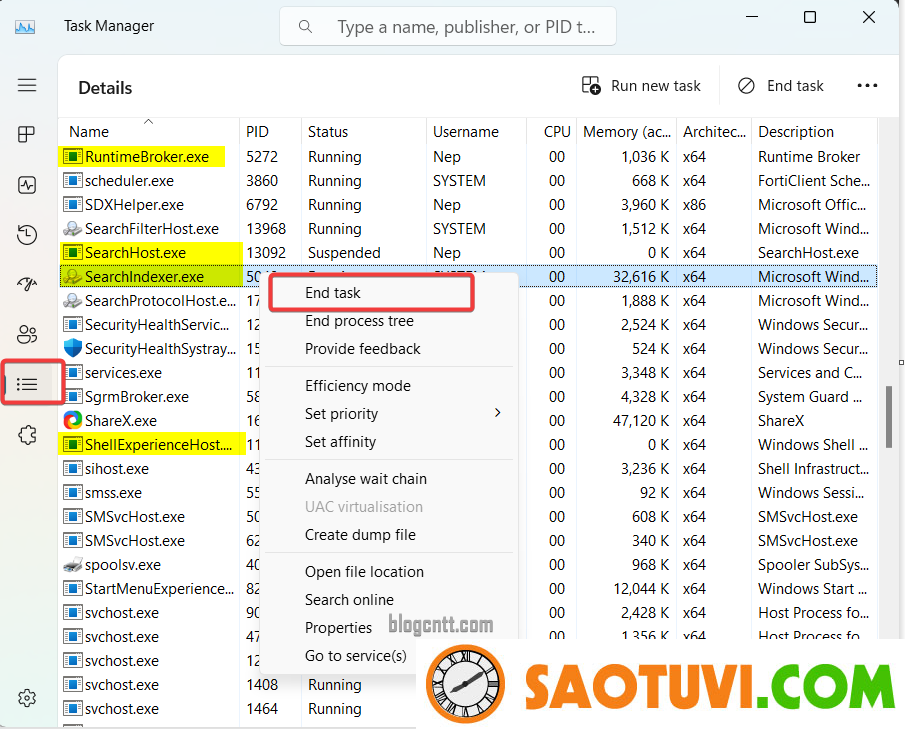Click the vertical scrollbar thumb
Viewport: 905px width, 729px height.
click(889, 417)
